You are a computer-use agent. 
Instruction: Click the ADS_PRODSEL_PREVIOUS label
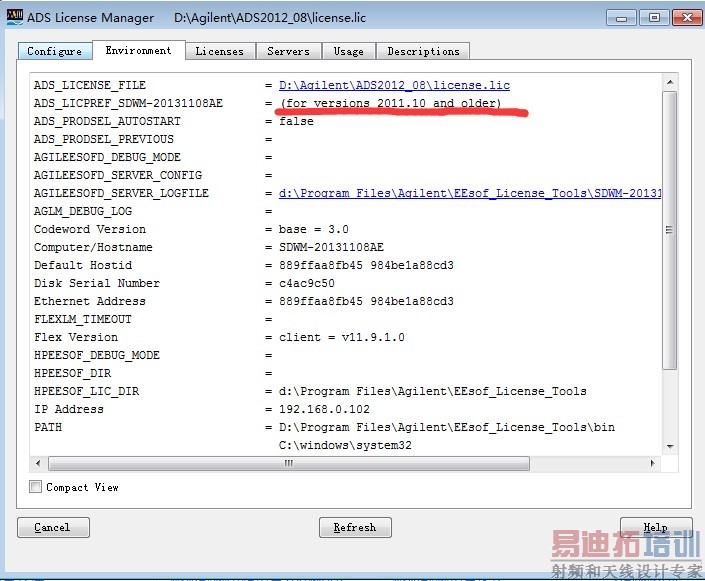point(104,139)
